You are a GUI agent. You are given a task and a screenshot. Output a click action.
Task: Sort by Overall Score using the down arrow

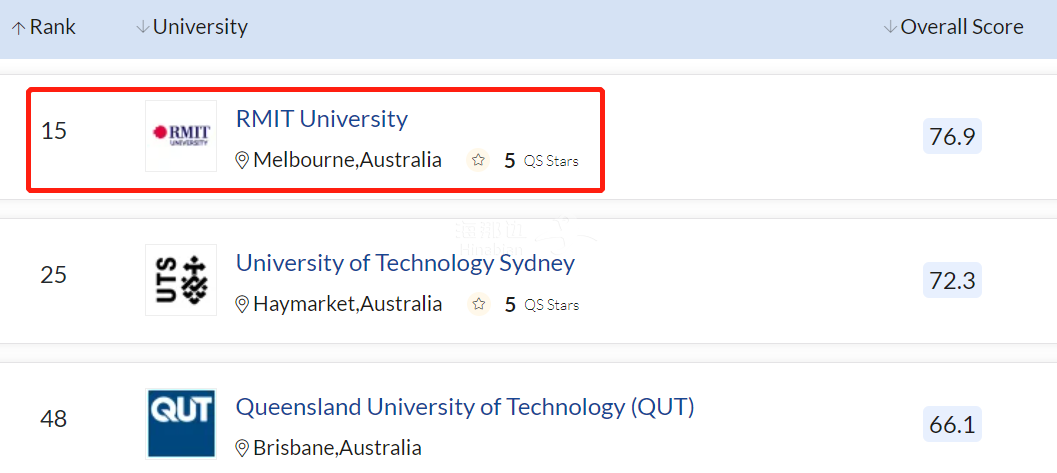click(x=890, y=28)
